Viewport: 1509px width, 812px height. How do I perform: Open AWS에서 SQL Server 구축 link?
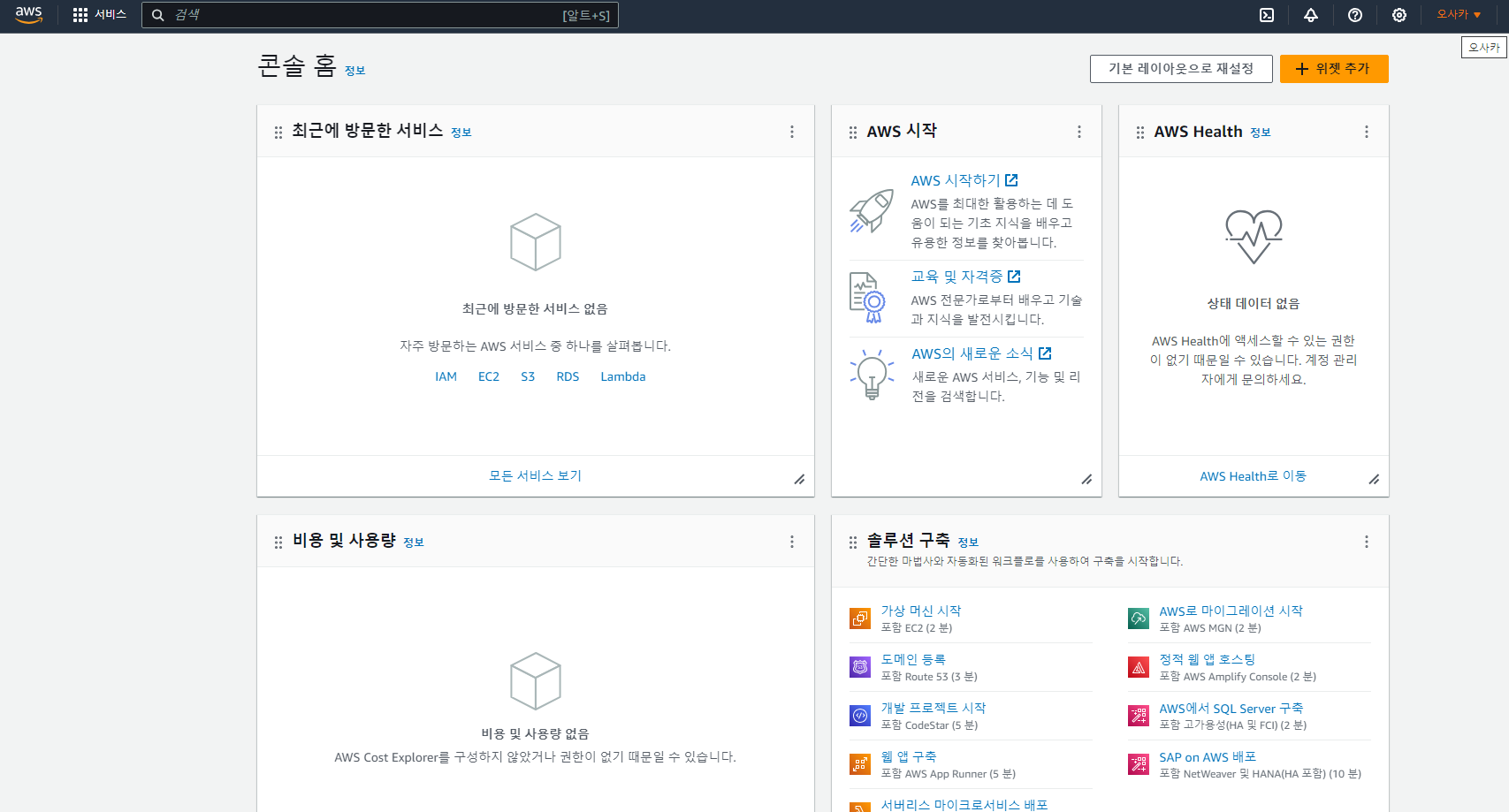(1231, 709)
